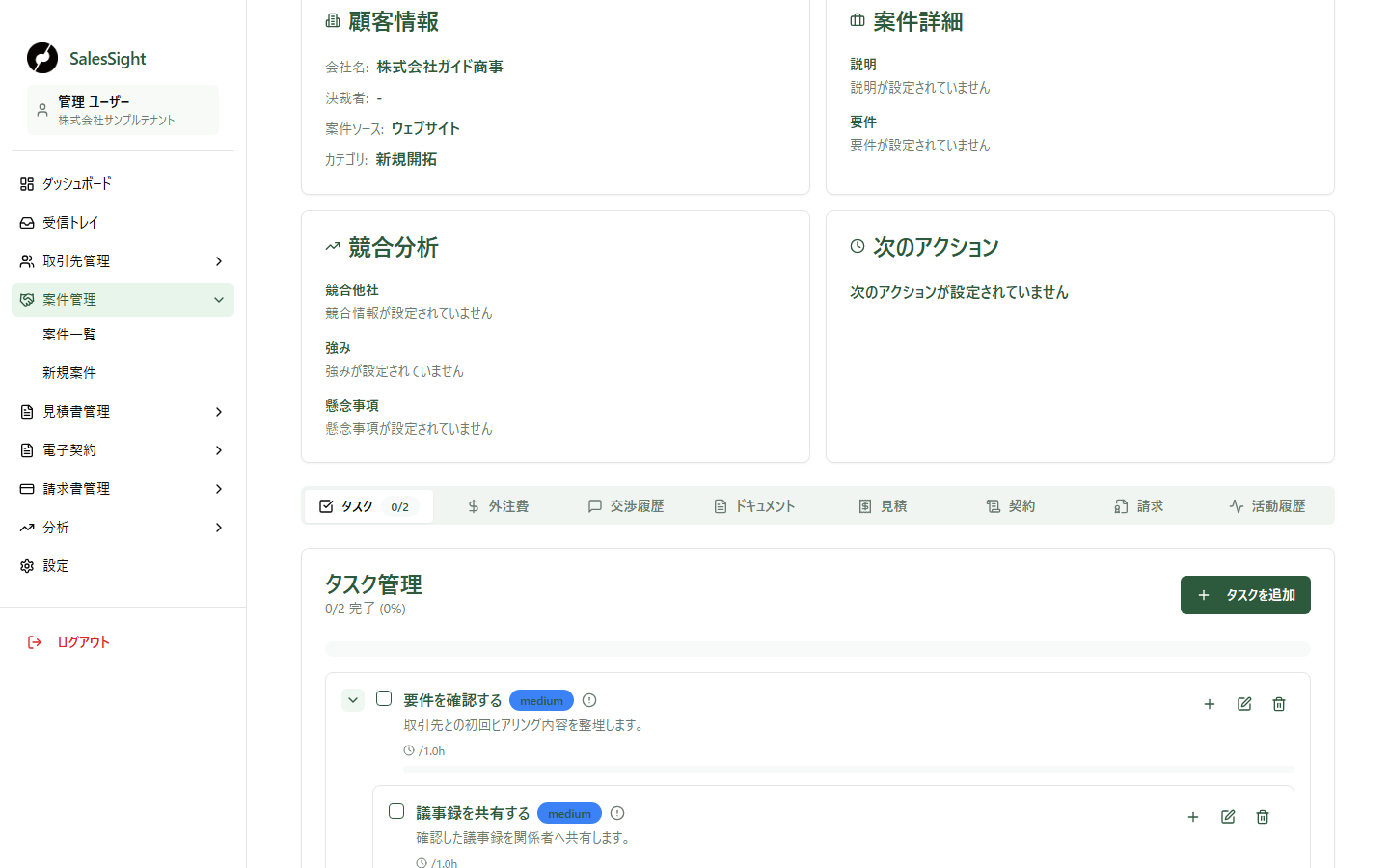Click medium badge on 要件を確認する

coord(541,701)
